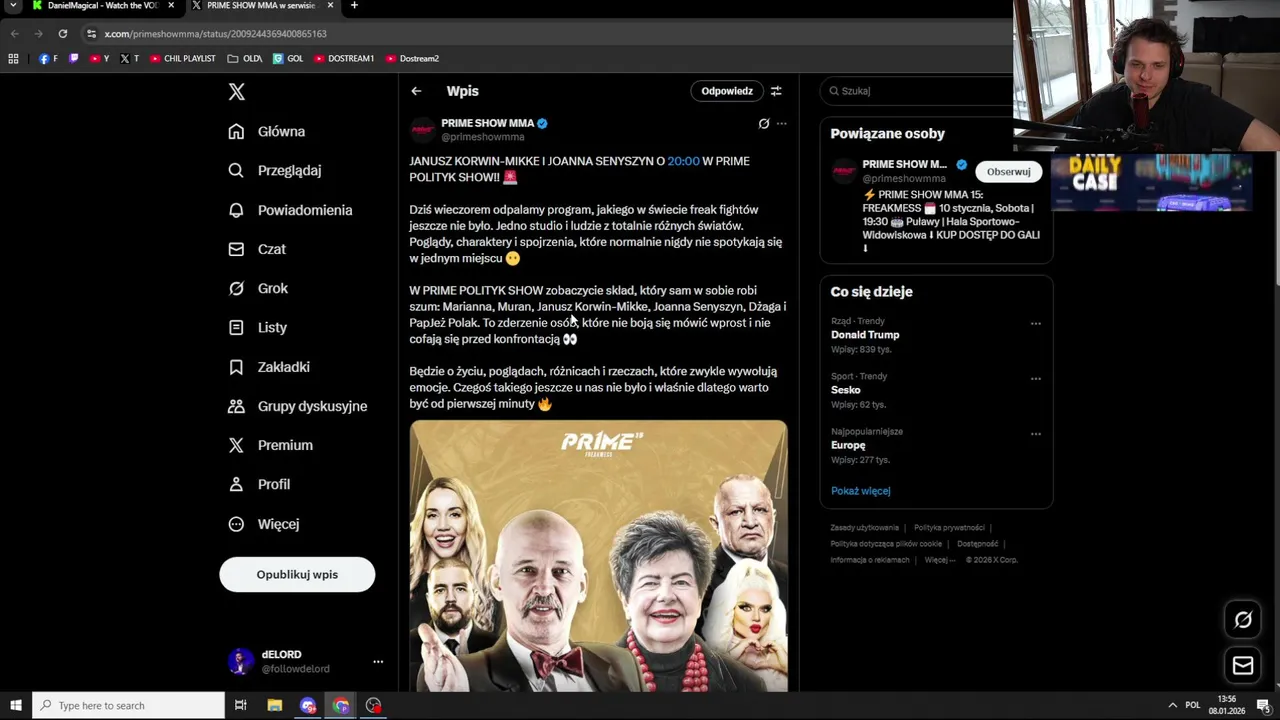Open CHIL PLAYLIST bookmark
This screenshot has height=720, width=1280.
[x=183, y=59]
